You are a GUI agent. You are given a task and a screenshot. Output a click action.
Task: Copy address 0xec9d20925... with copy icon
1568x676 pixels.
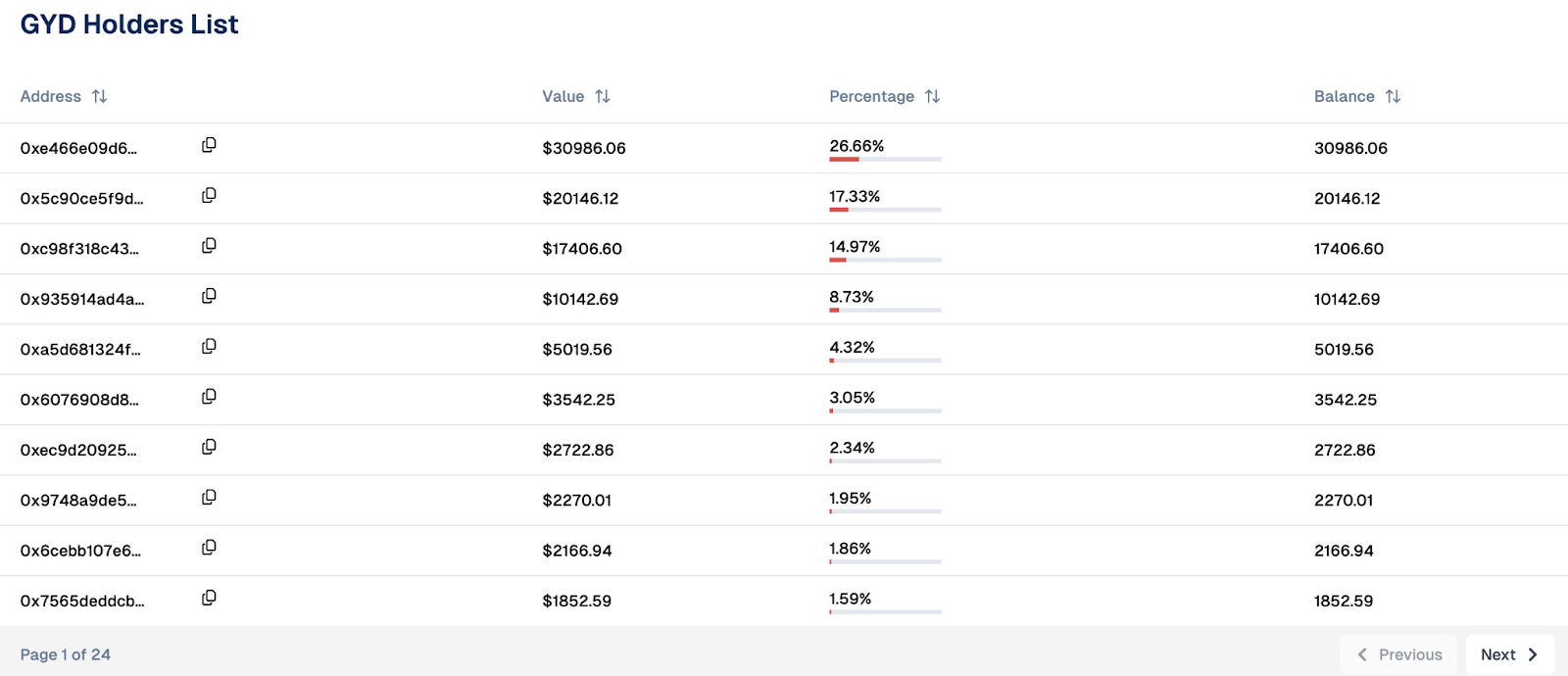209,447
